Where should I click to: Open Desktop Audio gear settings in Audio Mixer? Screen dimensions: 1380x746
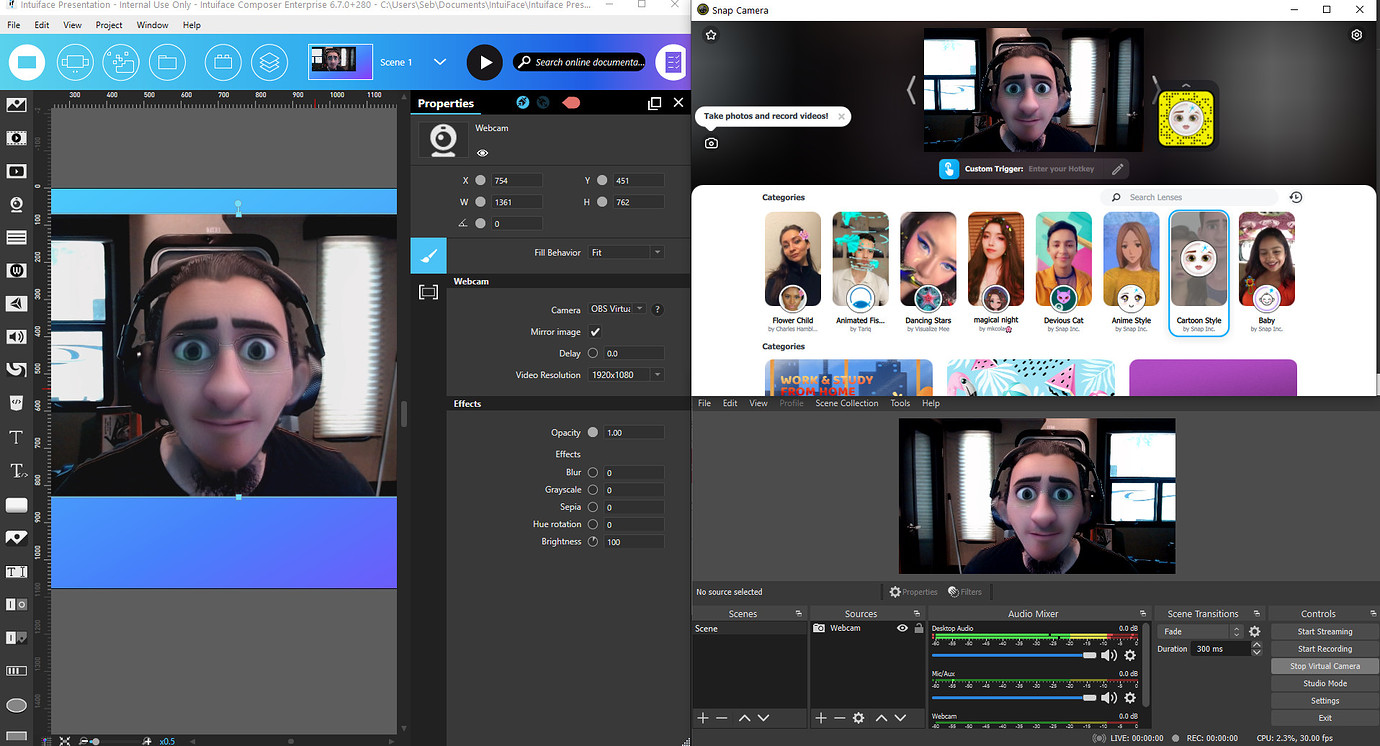[1129, 655]
